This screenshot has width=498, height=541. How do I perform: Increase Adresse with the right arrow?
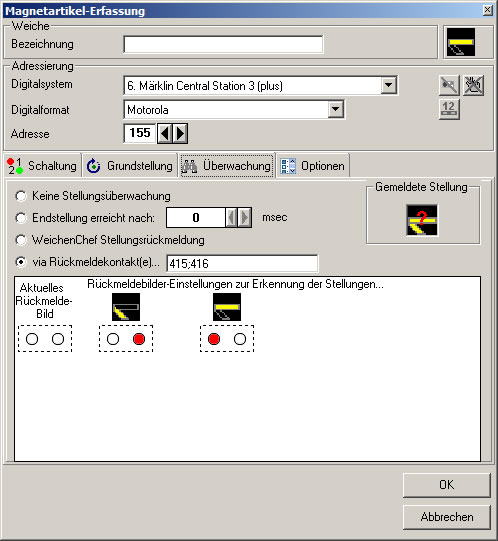click(x=180, y=133)
